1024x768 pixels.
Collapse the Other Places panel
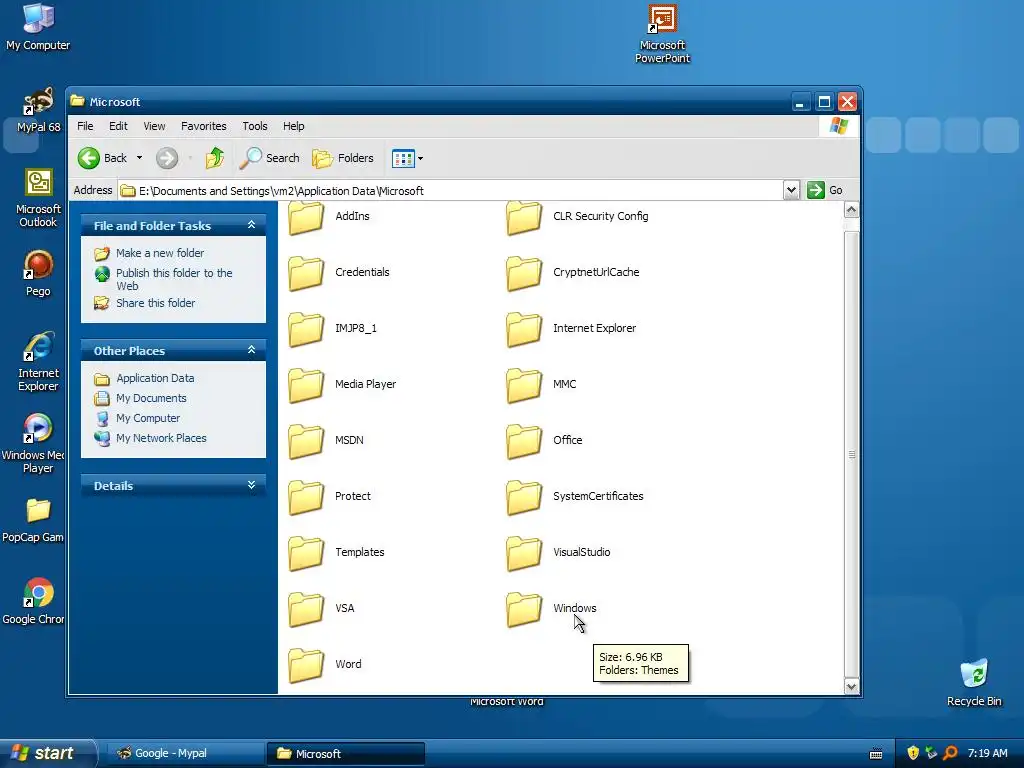(x=251, y=351)
